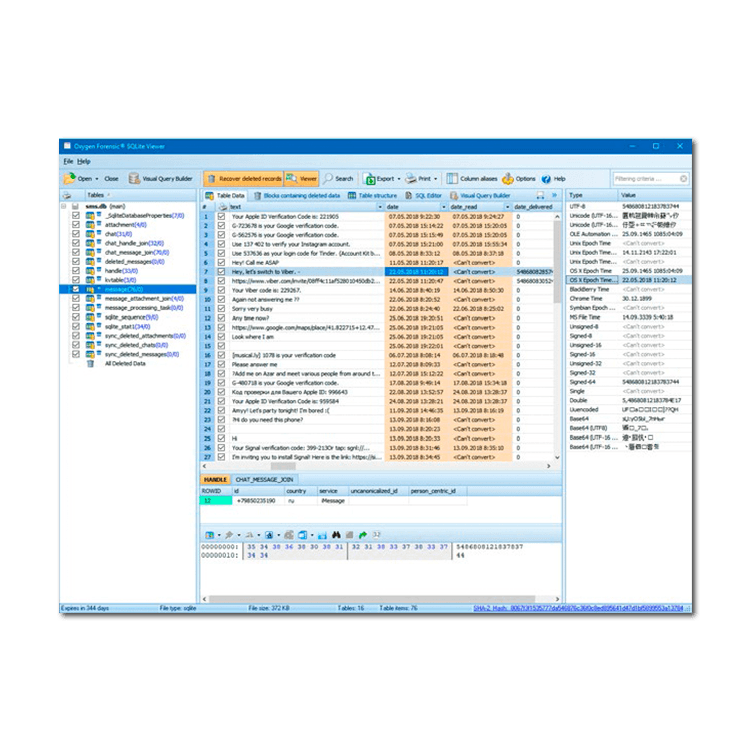The width and height of the screenshot is (750, 750).
Task: Switch to the CHAT_MESSAGE_JOIN tab
Action: [265, 481]
